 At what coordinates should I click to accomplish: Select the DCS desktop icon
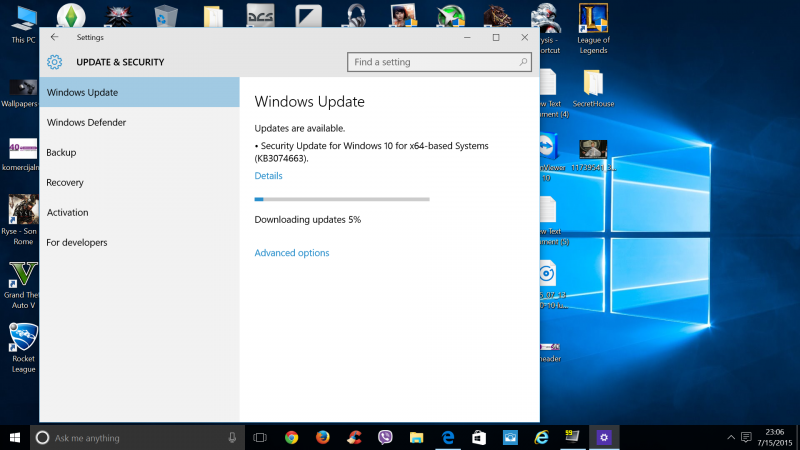[x=261, y=15]
